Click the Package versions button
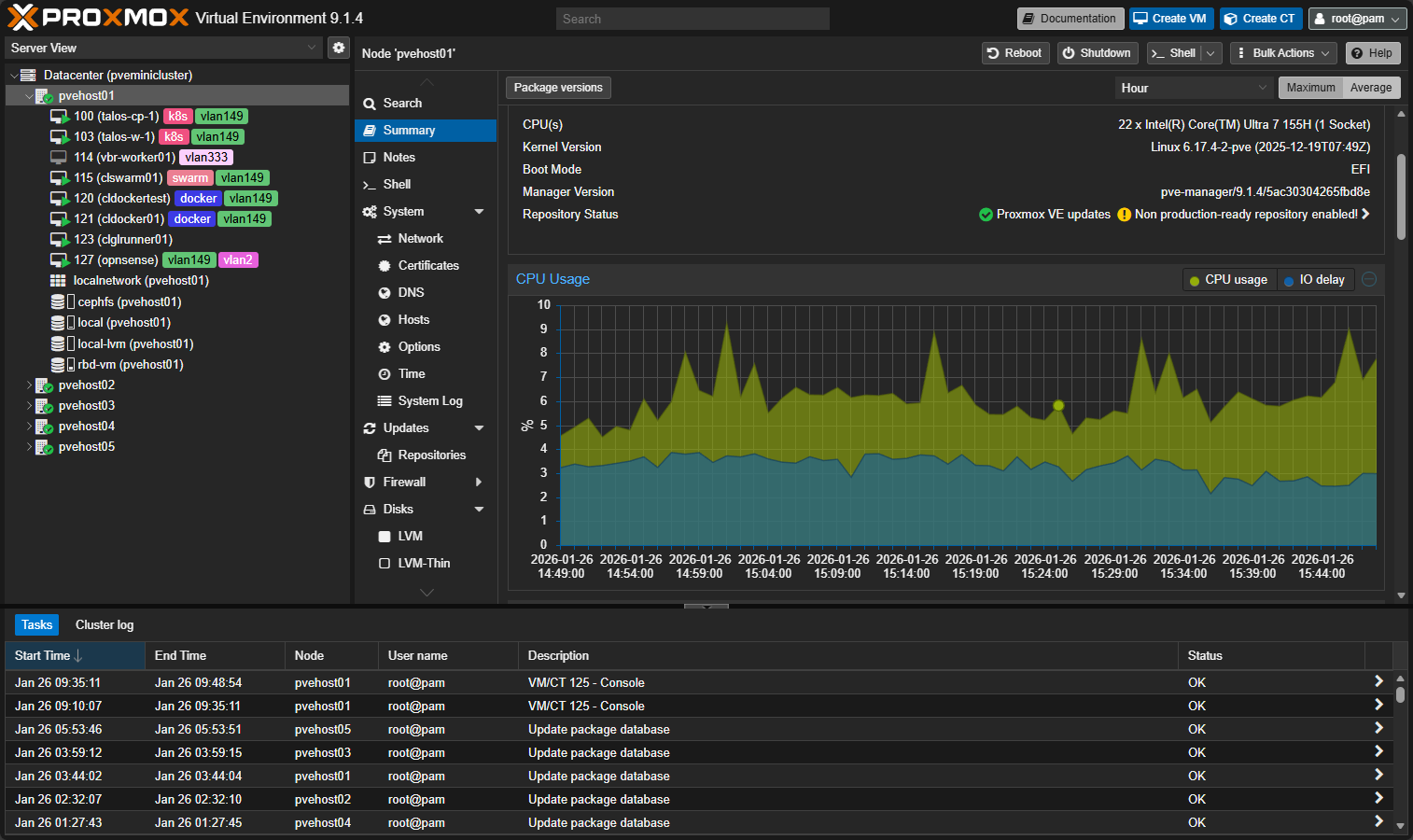This screenshot has width=1413, height=840. (558, 87)
